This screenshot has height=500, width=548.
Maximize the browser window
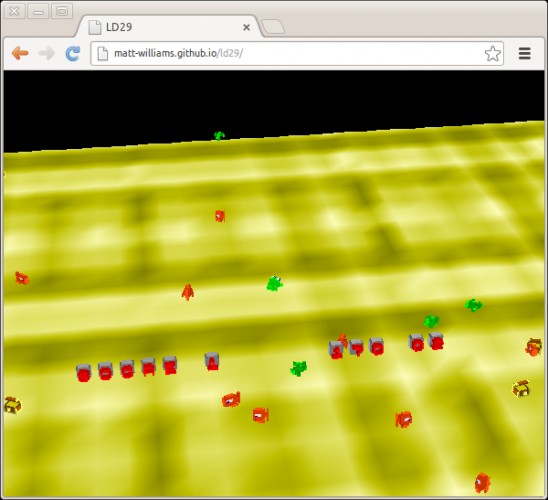pos(62,11)
